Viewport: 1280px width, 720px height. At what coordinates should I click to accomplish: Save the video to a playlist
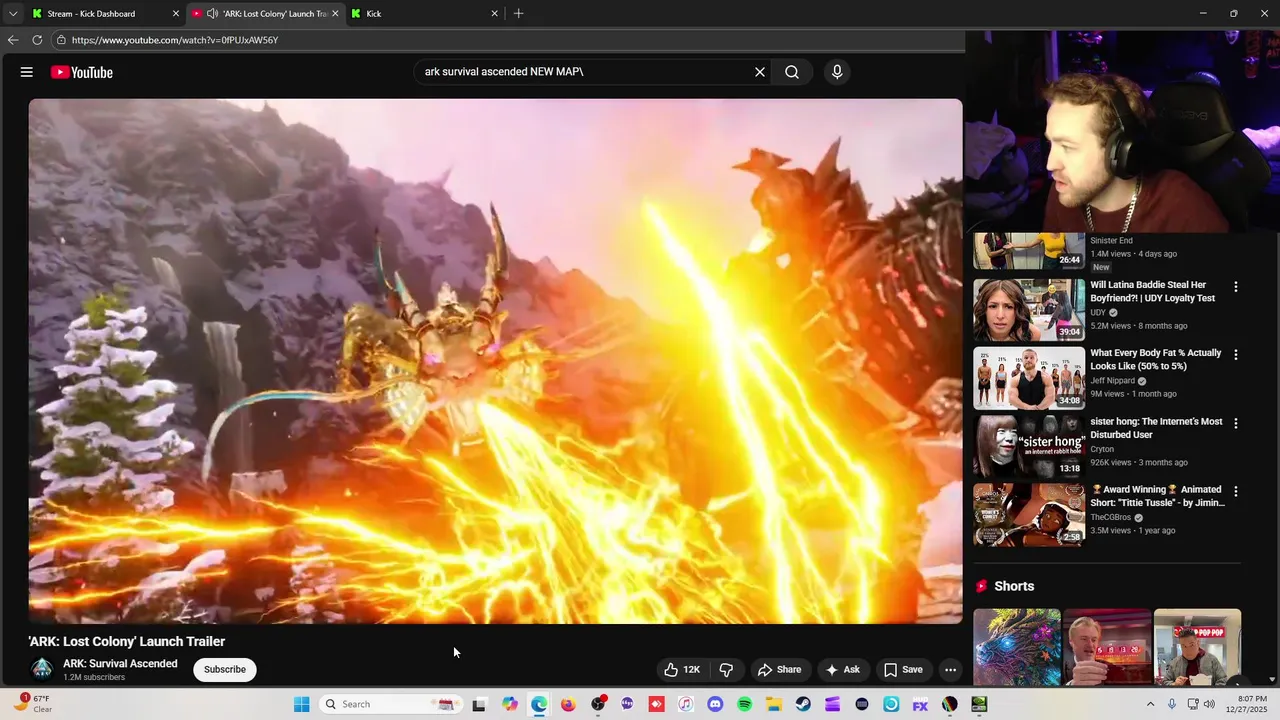[x=903, y=670]
